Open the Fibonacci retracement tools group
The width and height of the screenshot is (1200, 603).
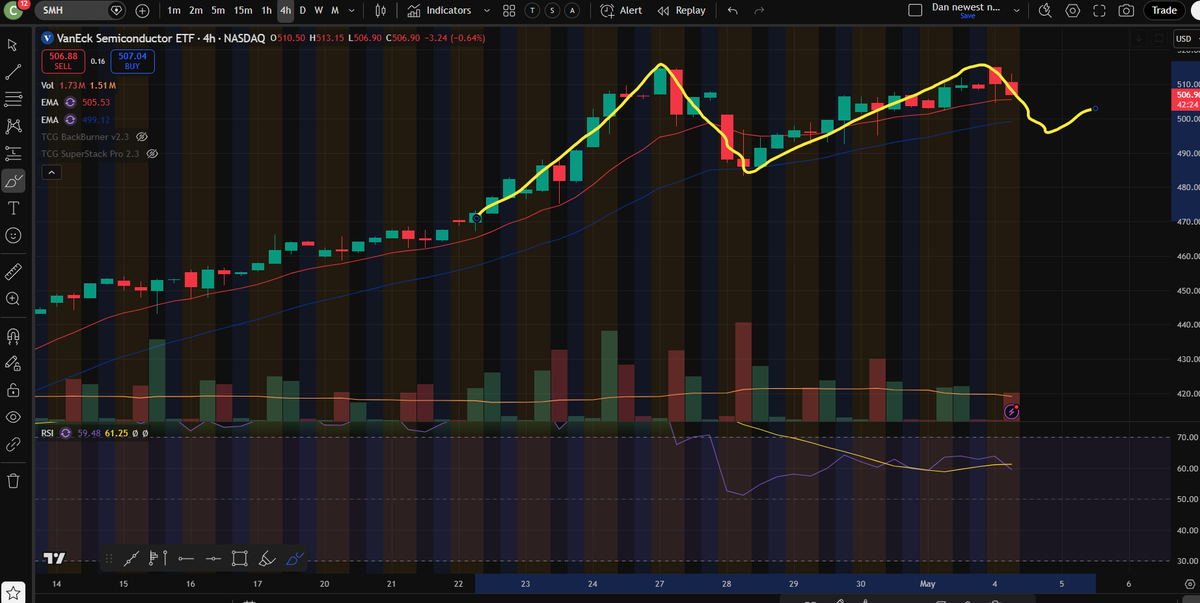13,99
